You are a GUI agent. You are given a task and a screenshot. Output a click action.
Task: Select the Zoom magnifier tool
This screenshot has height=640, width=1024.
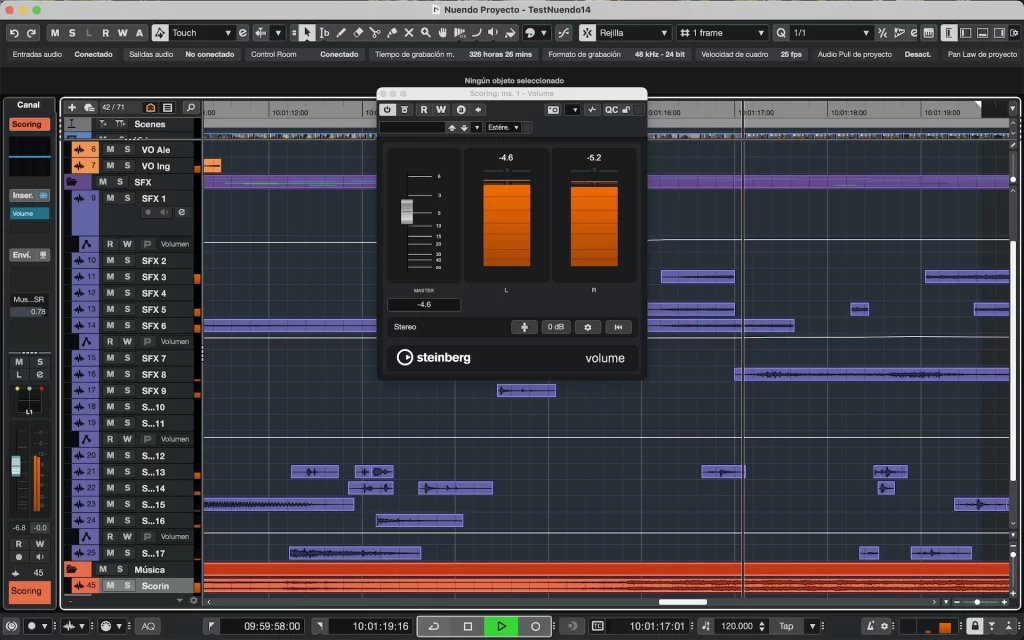click(x=426, y=33)
